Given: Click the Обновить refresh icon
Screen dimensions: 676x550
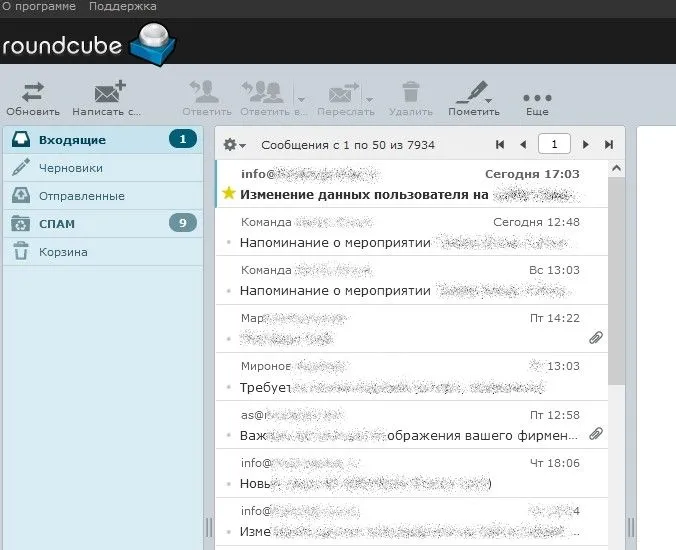Looking at the screenshot, I should click(33, 94).
